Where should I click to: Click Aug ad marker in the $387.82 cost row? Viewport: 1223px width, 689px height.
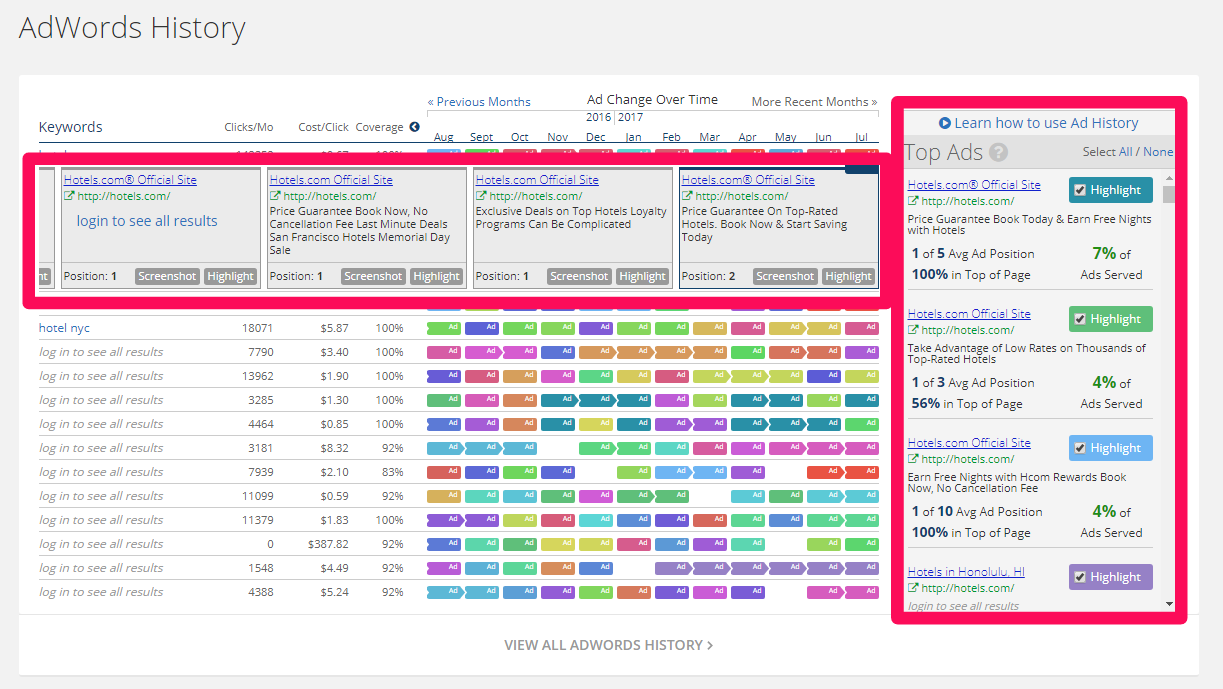pos(444,544)
